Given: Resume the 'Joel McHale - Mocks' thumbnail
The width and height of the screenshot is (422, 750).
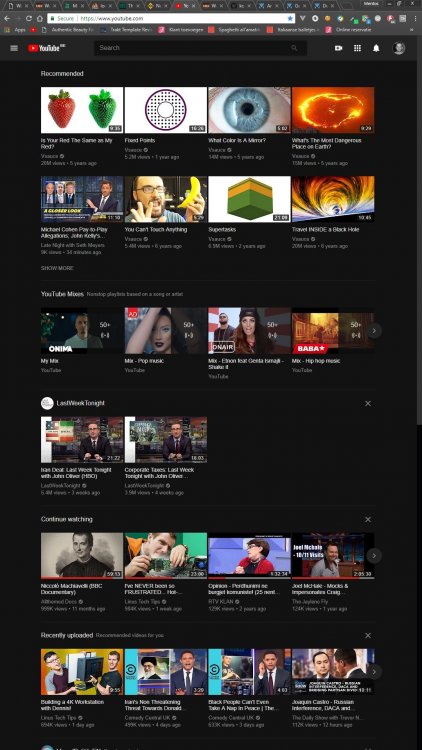Looking at the screenshot, I should point(333,555).
